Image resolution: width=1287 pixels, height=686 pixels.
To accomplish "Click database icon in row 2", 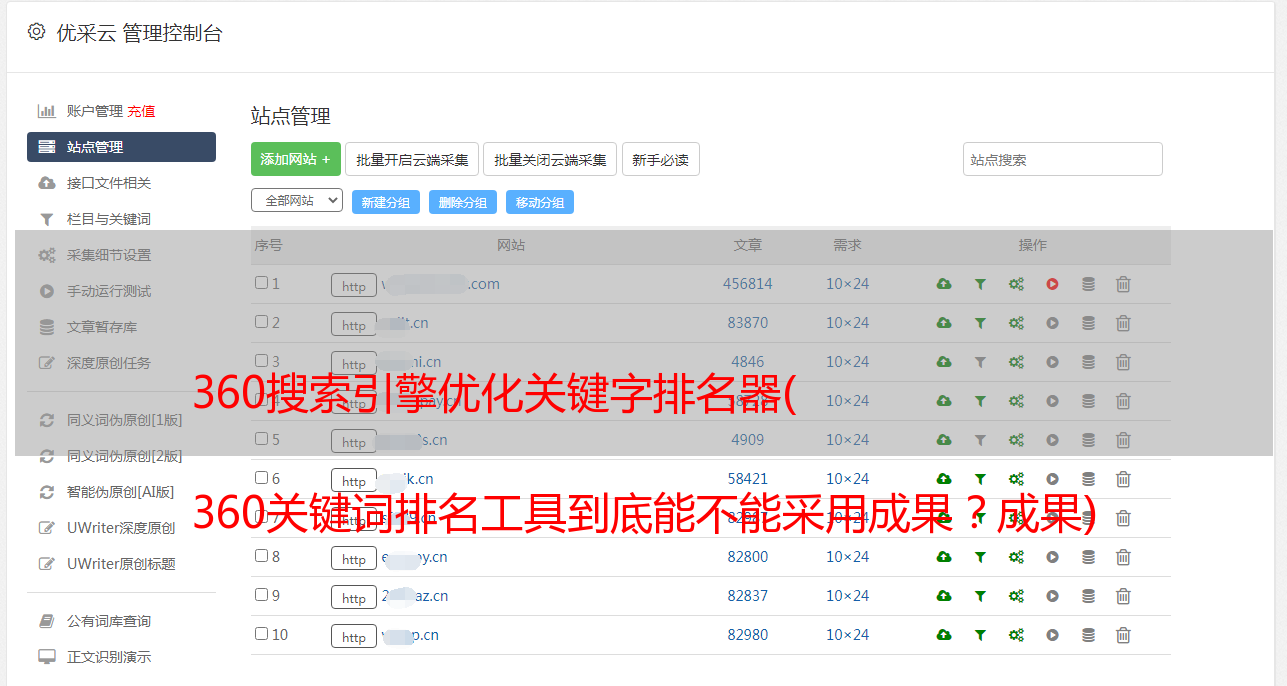I will coord(1088,323).
